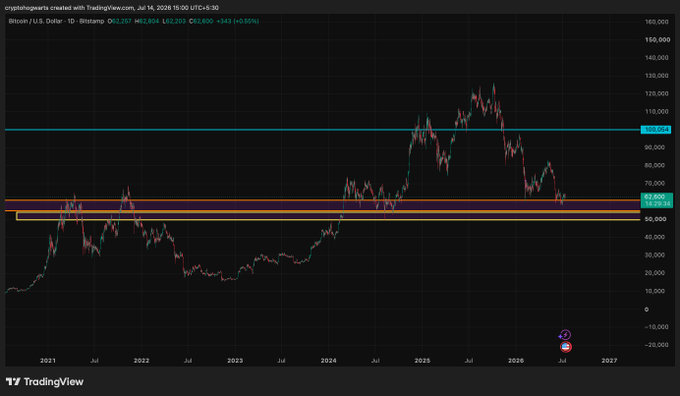Click the yellow-outlined lower support zone rectangle
The image size is (680, 396).
coord(328,216)
